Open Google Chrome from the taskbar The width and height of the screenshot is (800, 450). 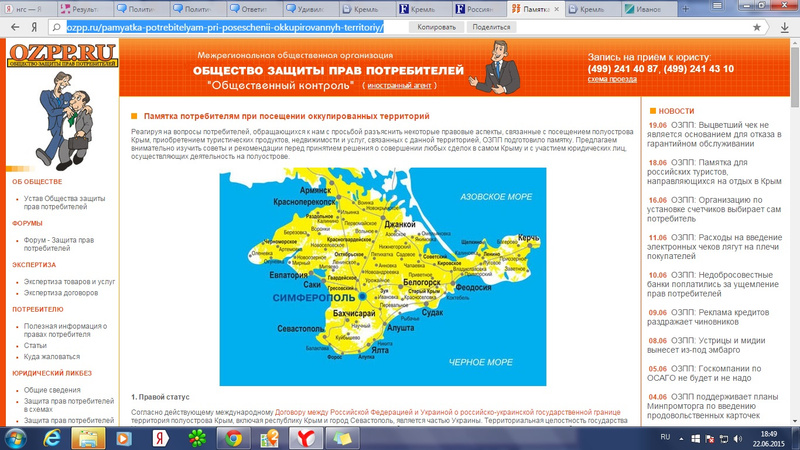pyautogui.click(x=233, y=437)
